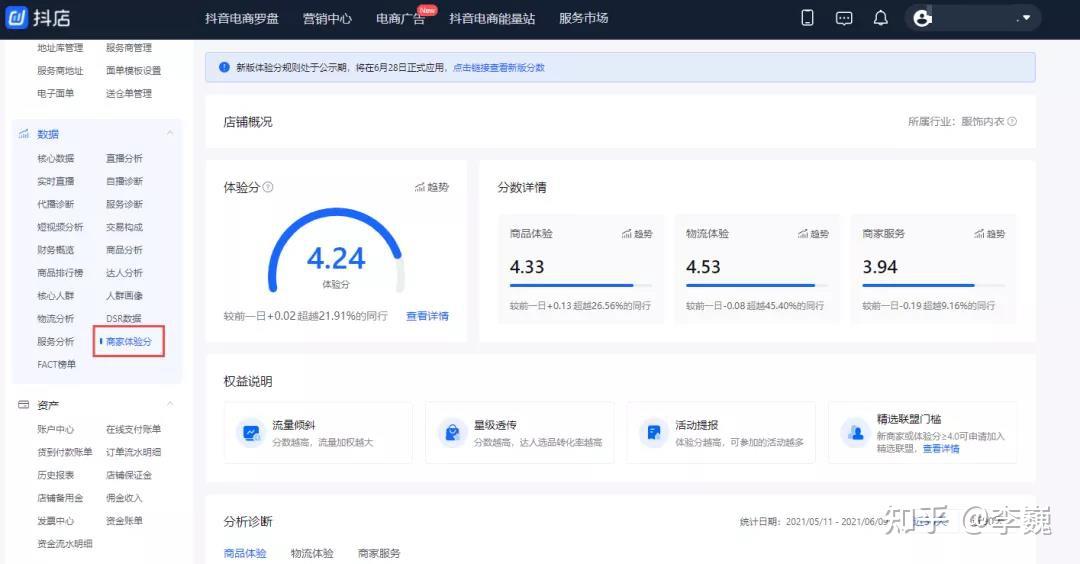Click the 抖店 logo icon
The image size is (1080, 564).
pyautogui.click(x=17, y=17)
